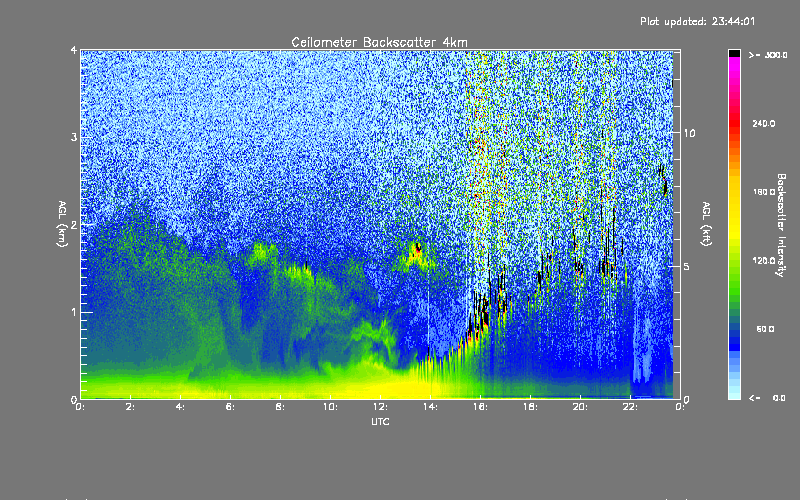Viewport: 800px width, 500px height.
Task: Click the '12:' tick on the UTC axis
Action: (x=380, y=407)
